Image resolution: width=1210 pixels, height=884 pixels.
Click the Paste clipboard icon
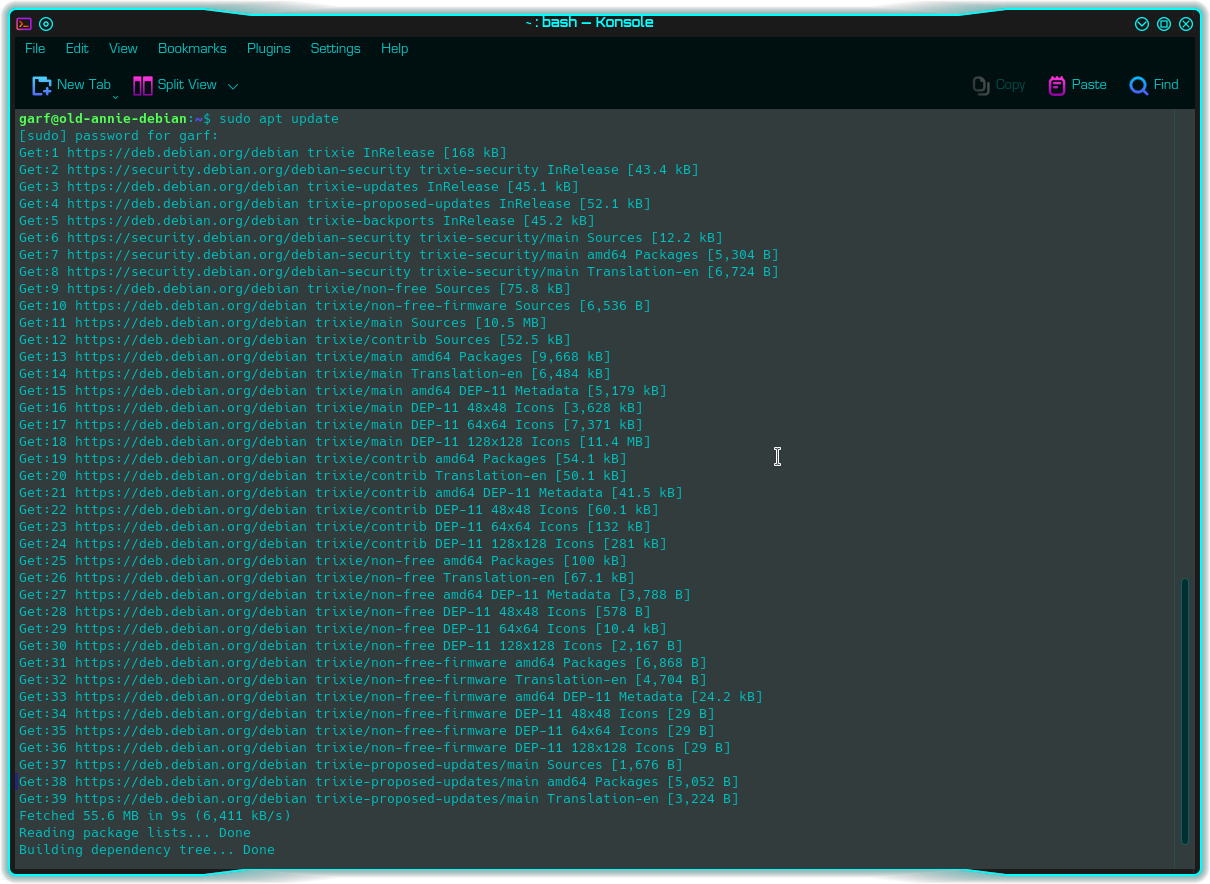[1057, 86]
